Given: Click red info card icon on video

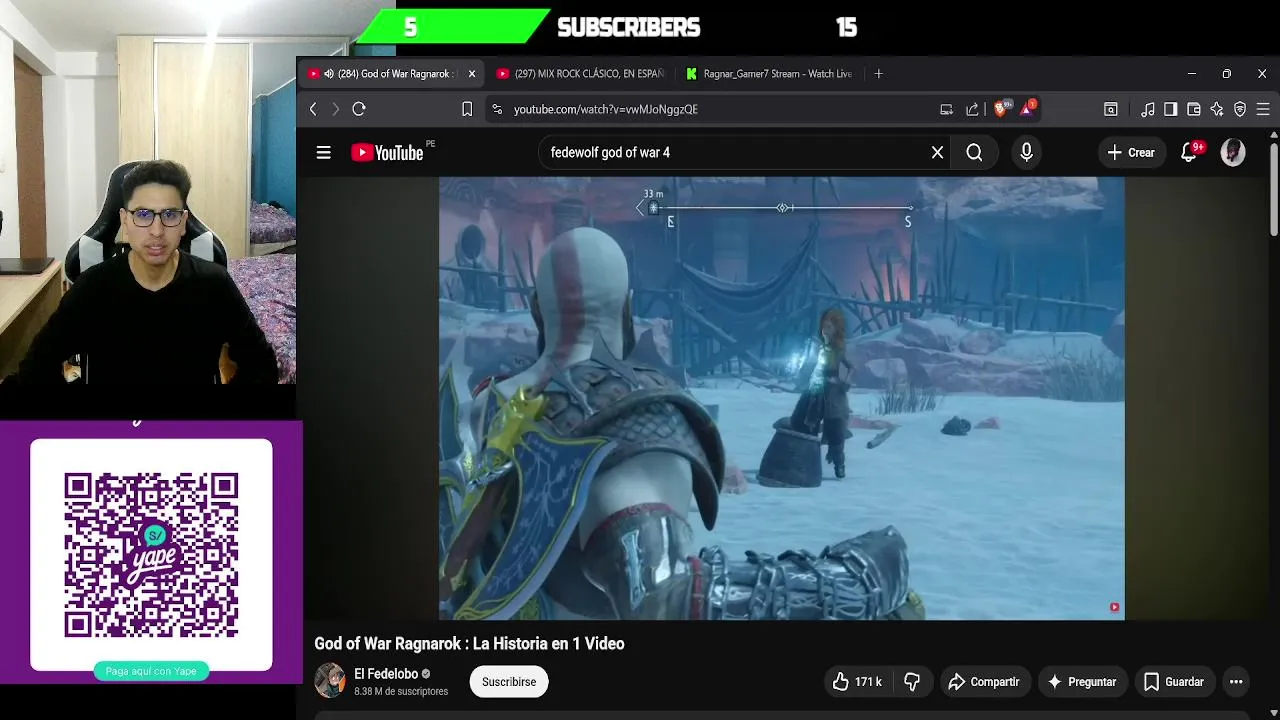Looking at the screenshot, I should [x=1114, y=607].
